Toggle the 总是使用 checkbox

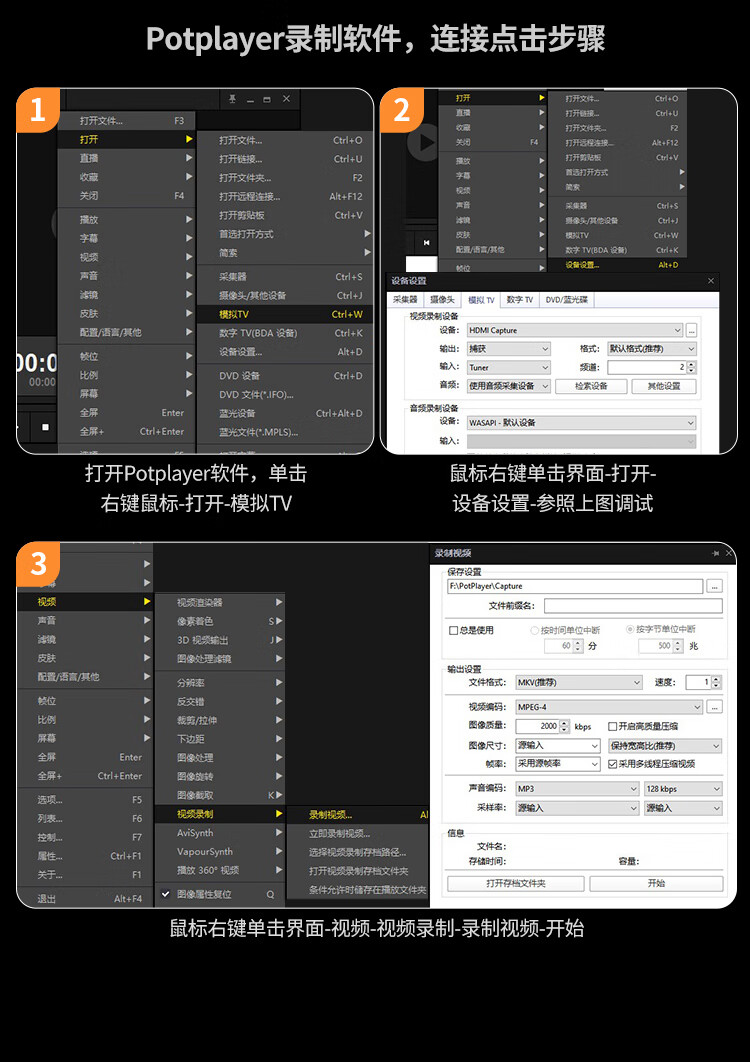point(454,631)
